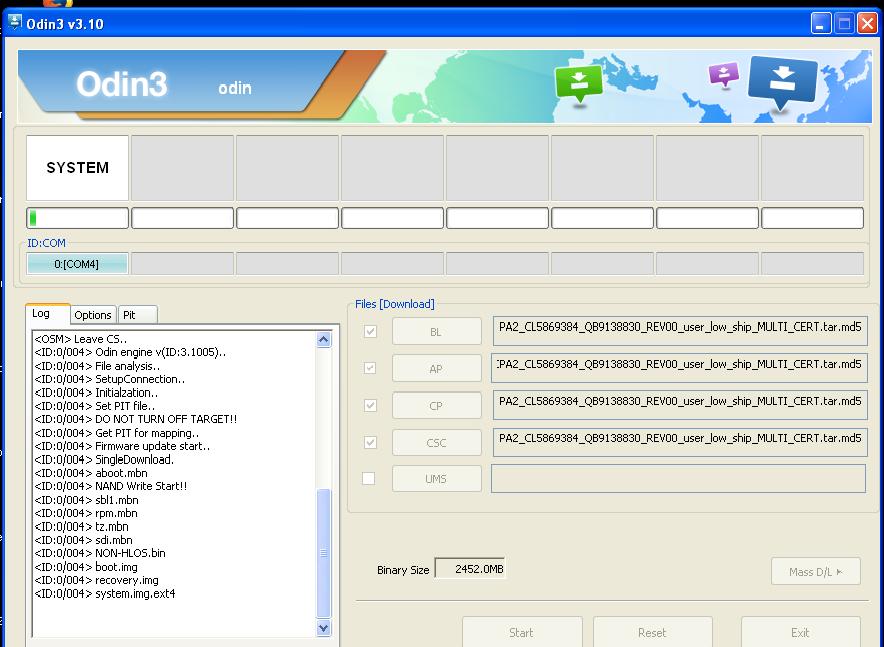
Task: Click the 'Get PIT for mapping..' log line
Action: click(x=117, y=433)
